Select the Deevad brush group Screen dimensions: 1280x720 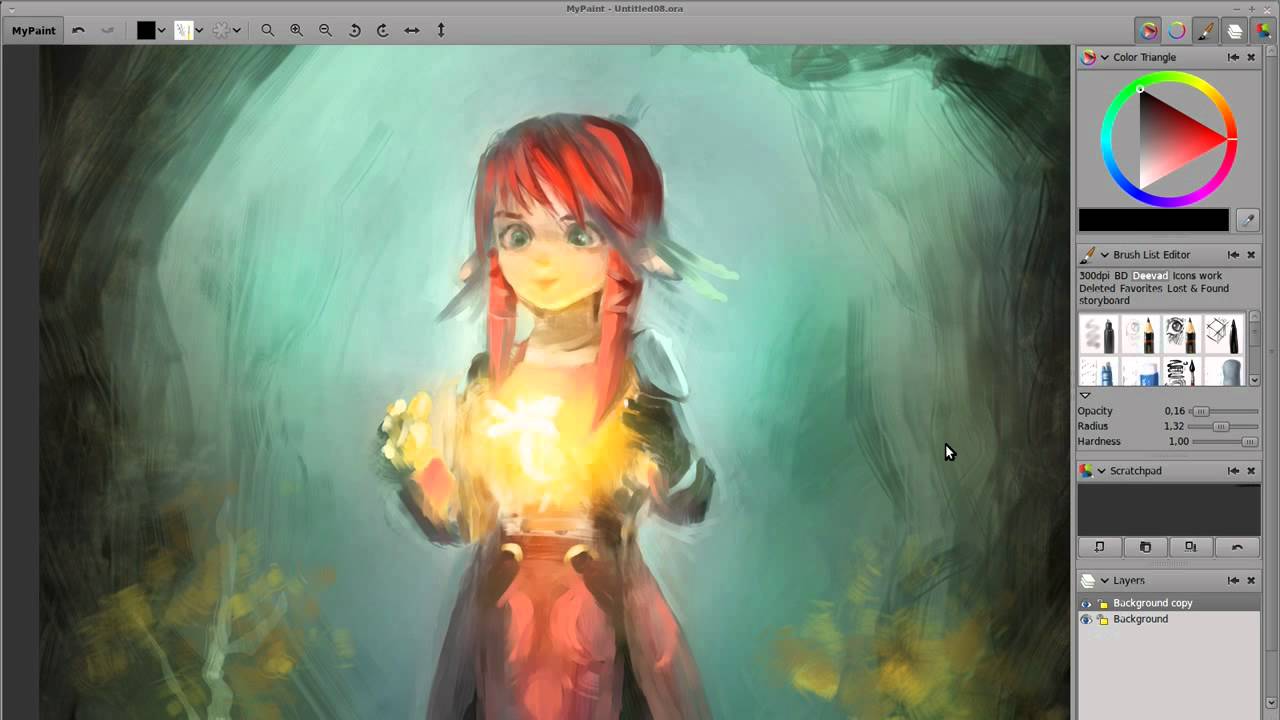tap(1150, 275)
